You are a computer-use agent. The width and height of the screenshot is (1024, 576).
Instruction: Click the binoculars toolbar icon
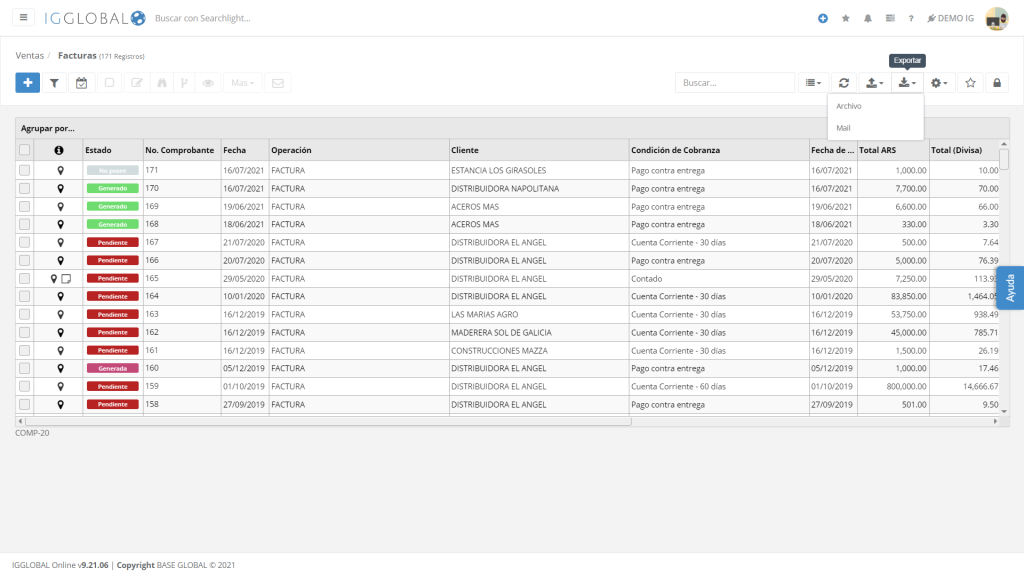161,83
